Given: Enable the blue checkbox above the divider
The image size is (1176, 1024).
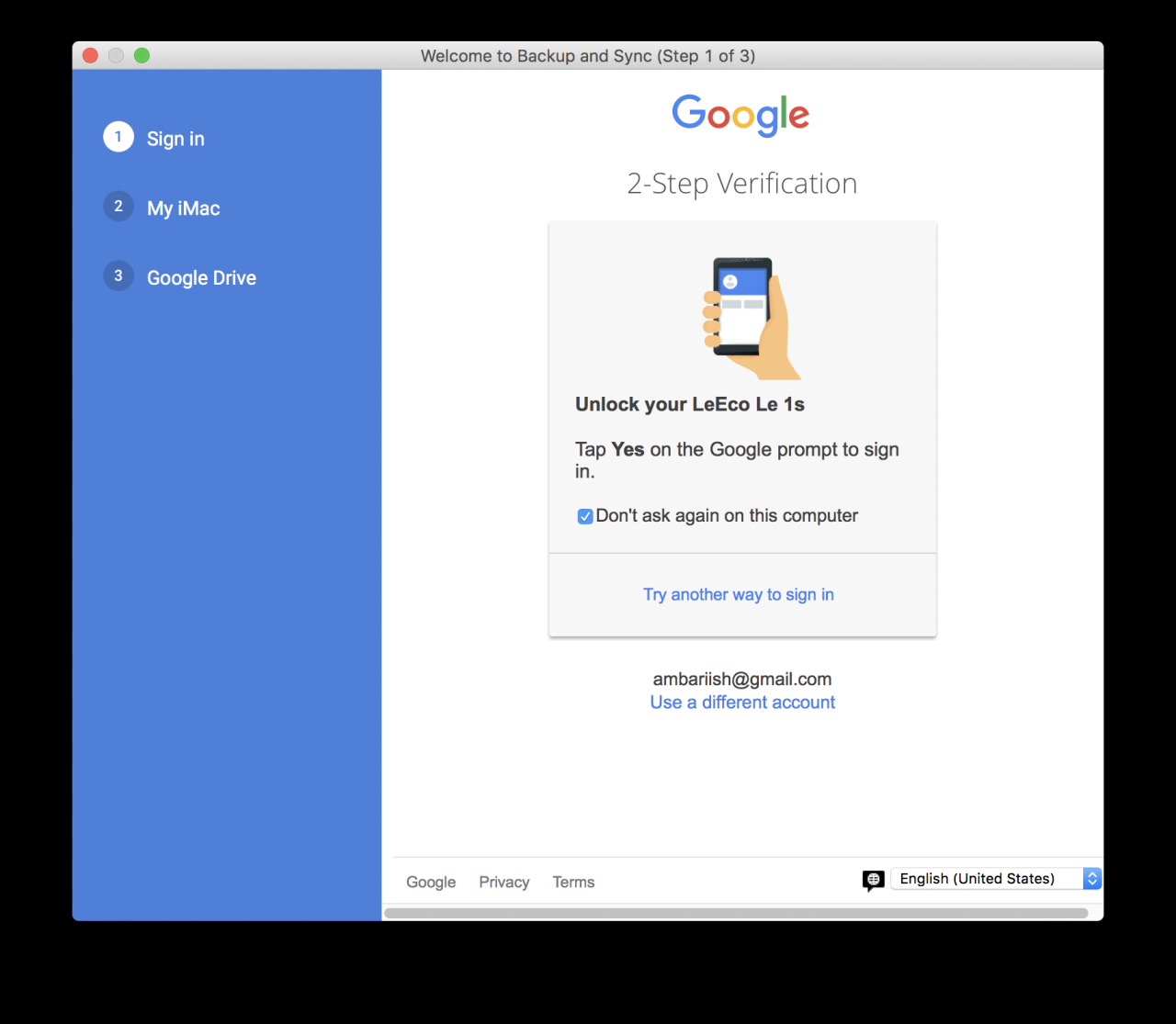Looking at the screenshot, I should click(585, 516).
